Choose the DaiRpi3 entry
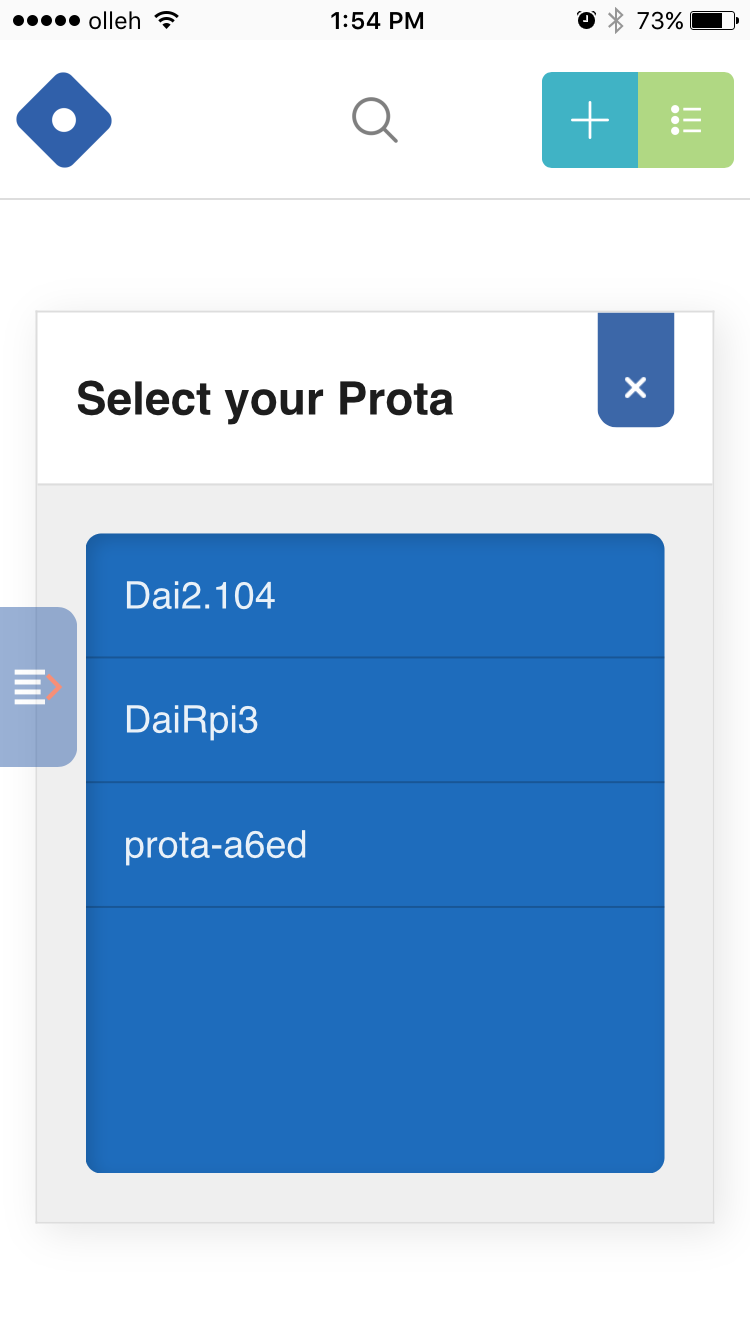The image size is (750, 1334). (x=375, y=720)
